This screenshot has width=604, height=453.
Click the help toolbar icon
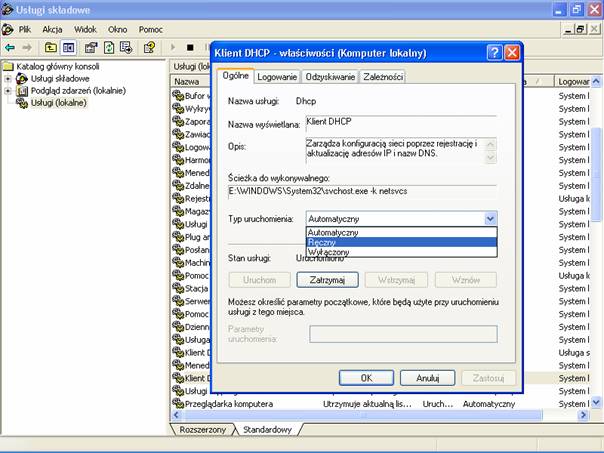click(x=149, y=48)
